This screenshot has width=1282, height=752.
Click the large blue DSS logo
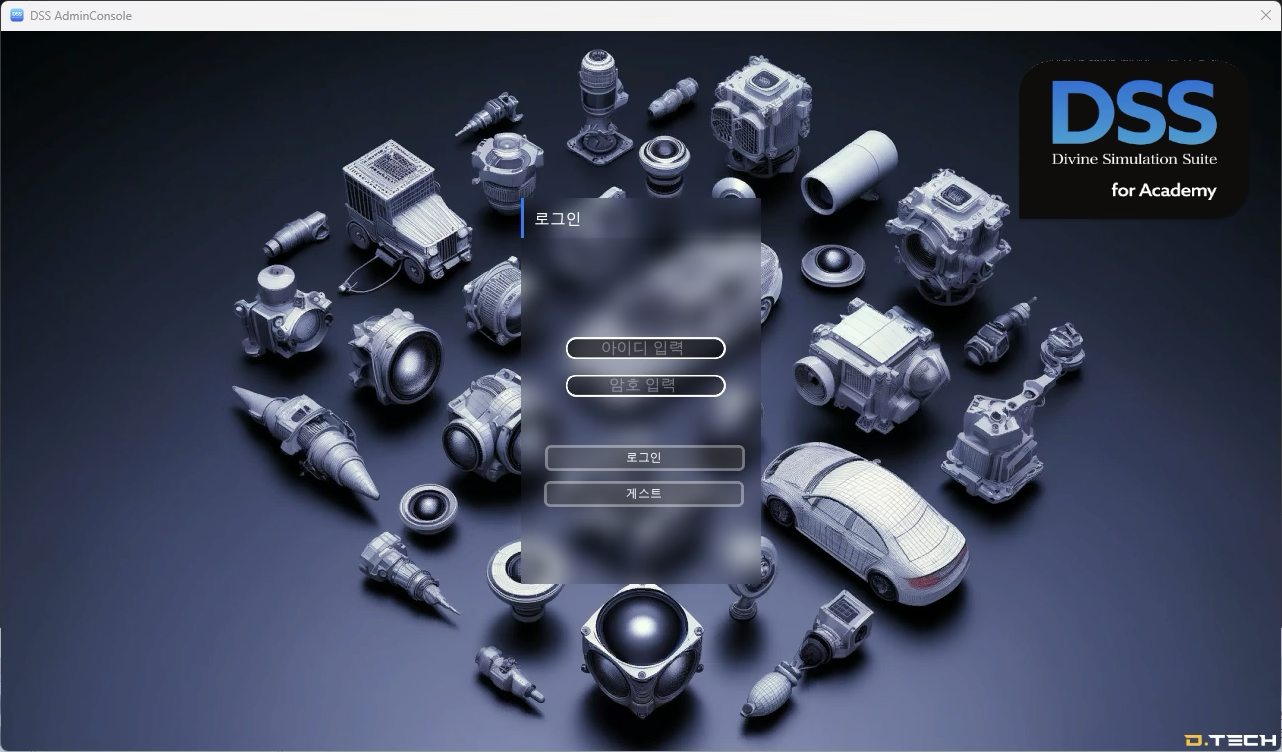[1133, 112]
